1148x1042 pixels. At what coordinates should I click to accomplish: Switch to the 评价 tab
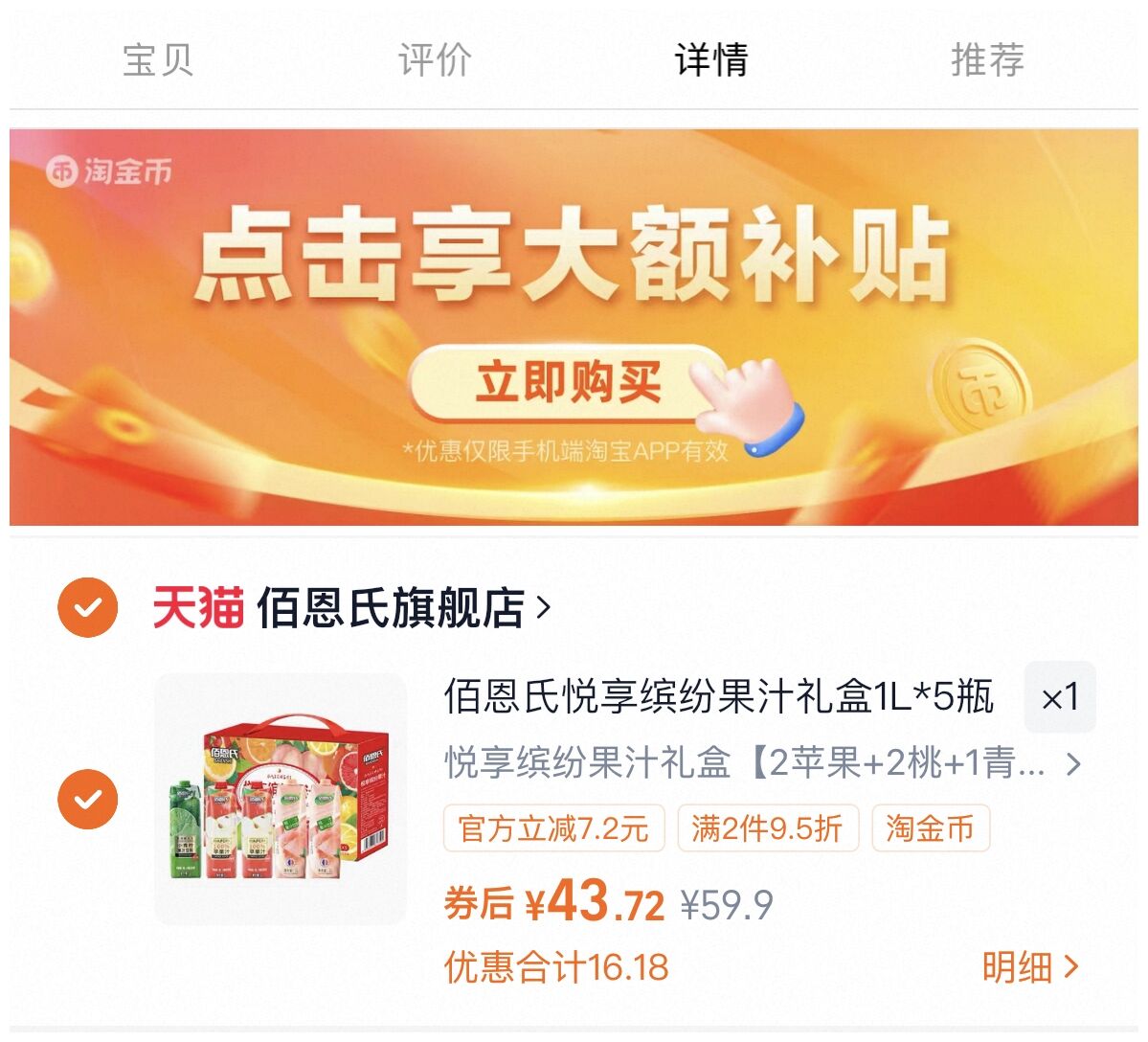tap(435, 60)
